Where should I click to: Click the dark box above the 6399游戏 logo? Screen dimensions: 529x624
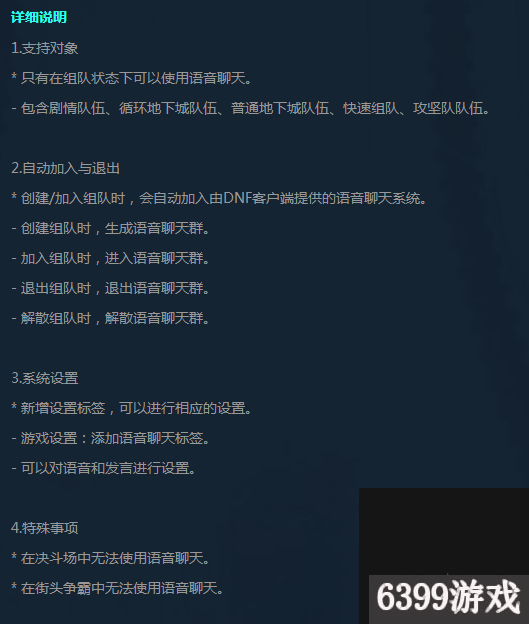point(444,531)
